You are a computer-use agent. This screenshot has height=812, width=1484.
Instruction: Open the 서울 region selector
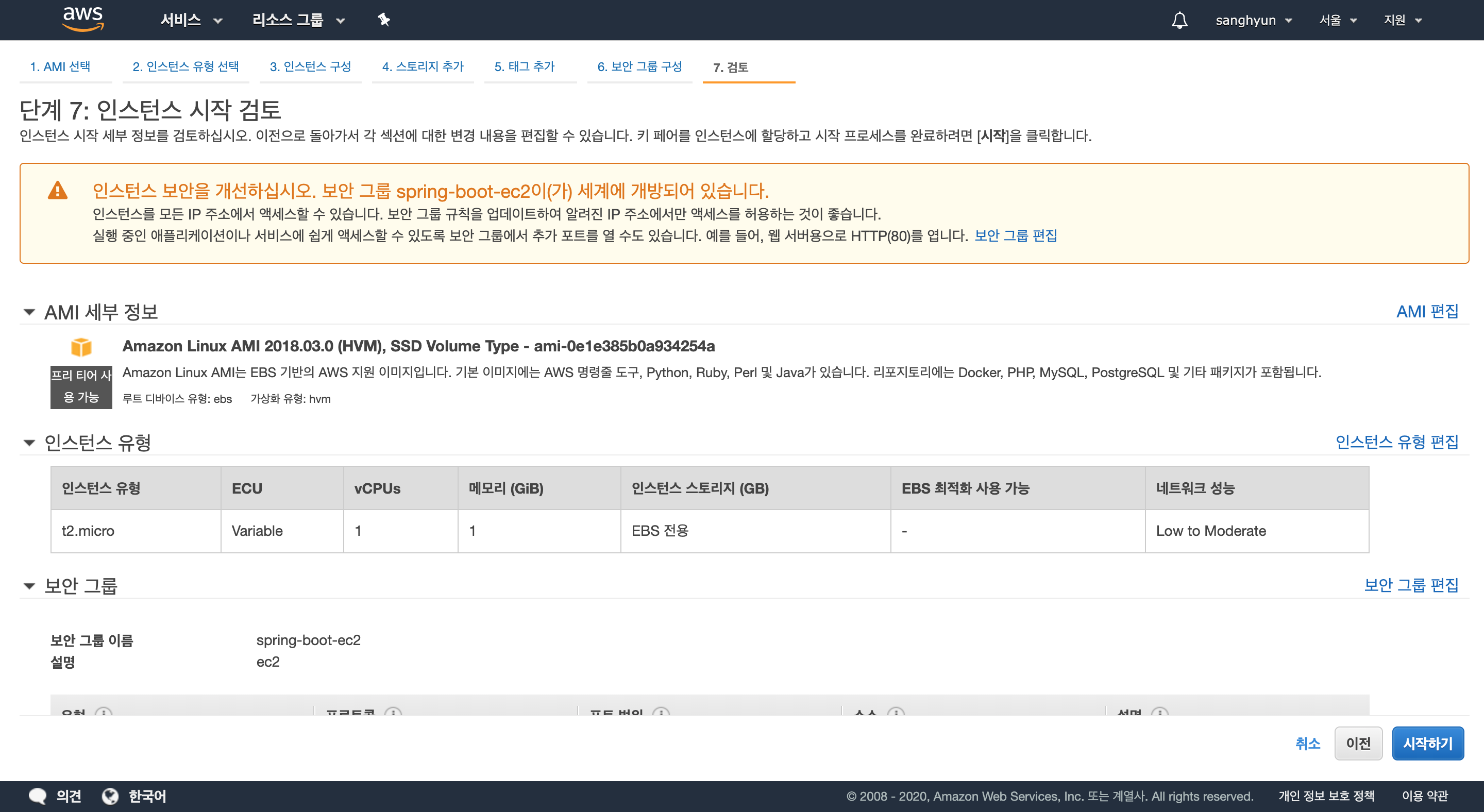pos(1338,20)
